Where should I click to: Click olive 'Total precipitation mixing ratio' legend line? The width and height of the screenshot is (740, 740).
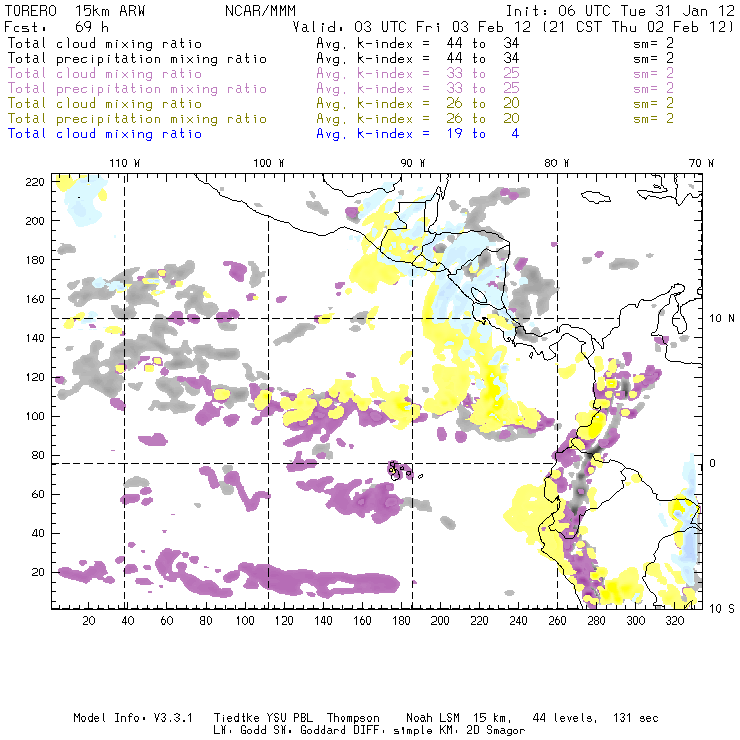(137, 118)
